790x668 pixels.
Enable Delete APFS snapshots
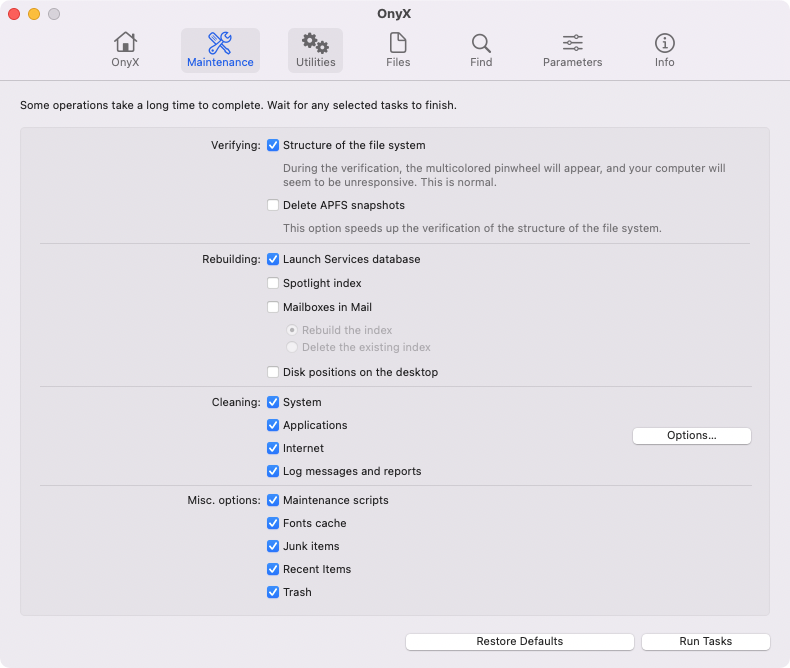[x=273, y=205]
